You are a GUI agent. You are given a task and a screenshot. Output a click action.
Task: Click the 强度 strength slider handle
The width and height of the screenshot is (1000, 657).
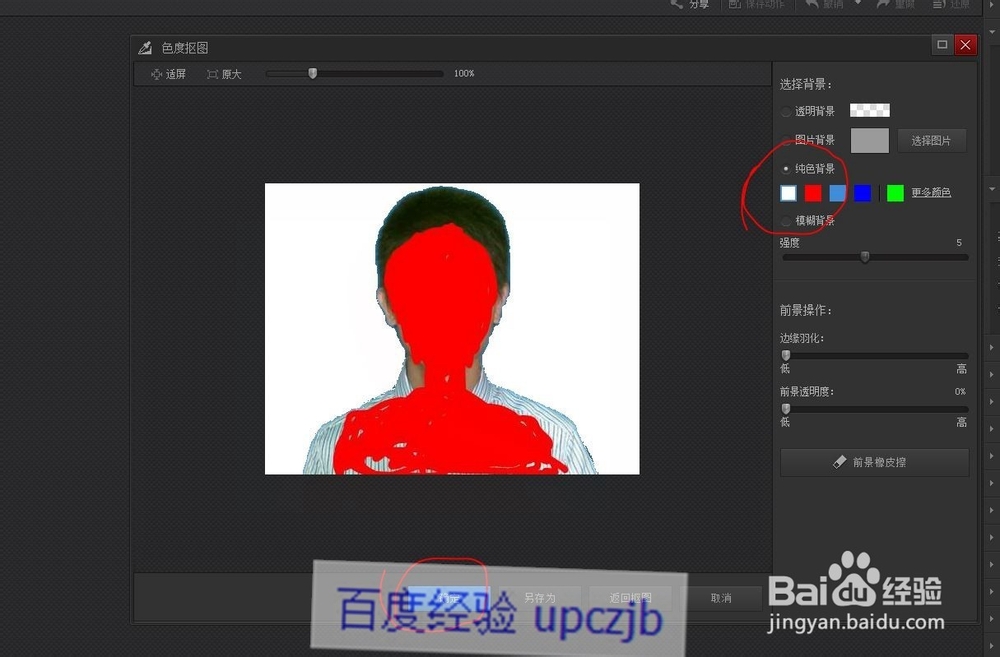[865, 257]
